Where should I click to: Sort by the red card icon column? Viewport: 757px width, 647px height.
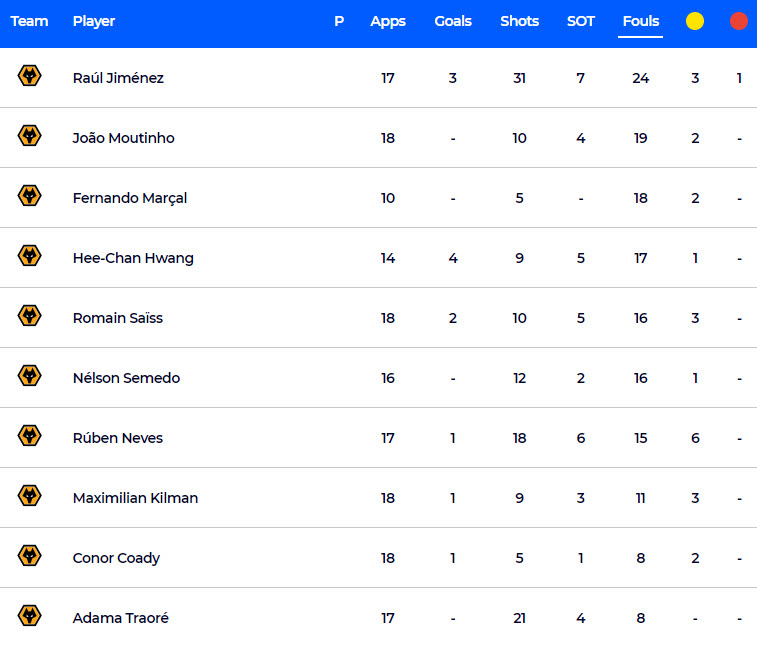point(739,21)
